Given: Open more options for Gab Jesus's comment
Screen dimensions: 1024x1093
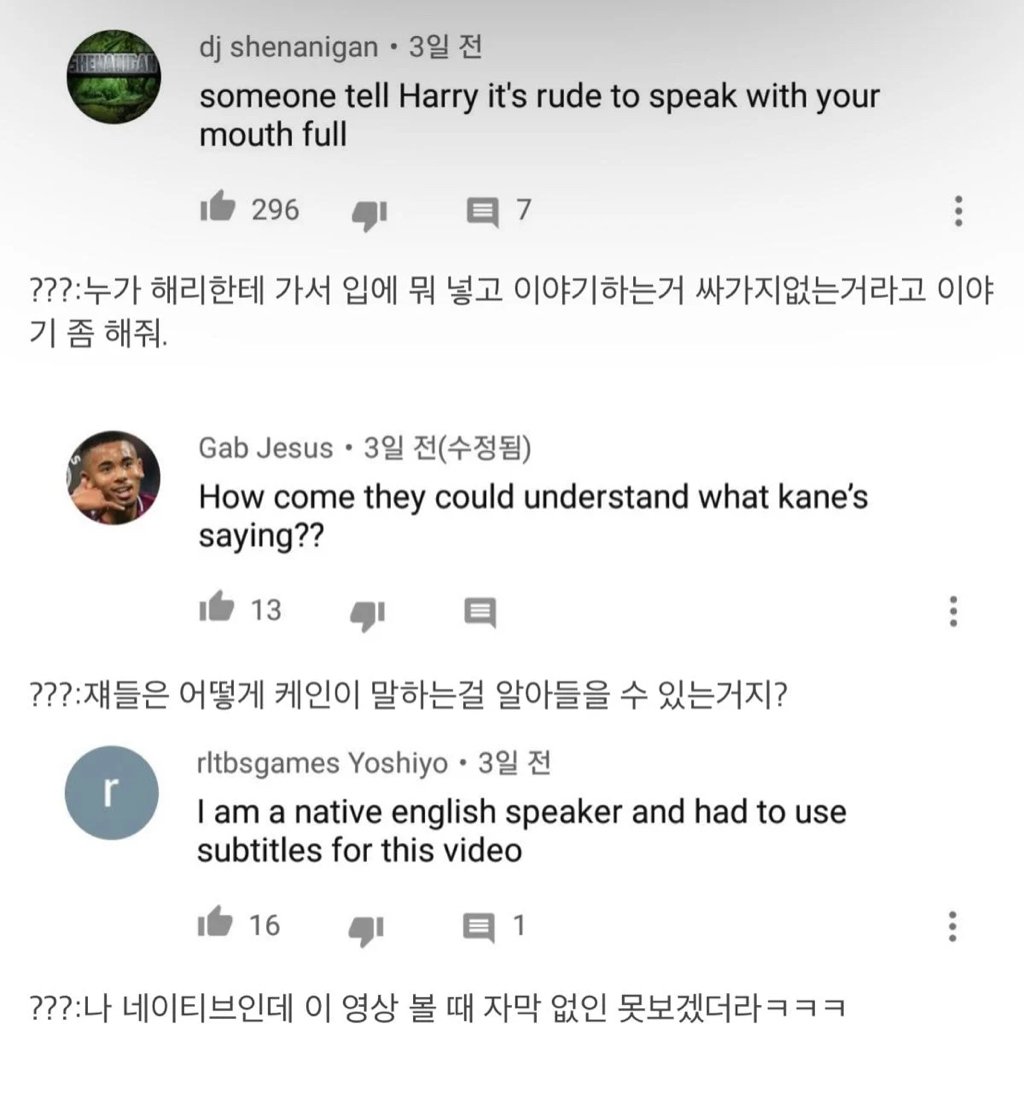Looking at the screenshot, I should coord(954,610).
